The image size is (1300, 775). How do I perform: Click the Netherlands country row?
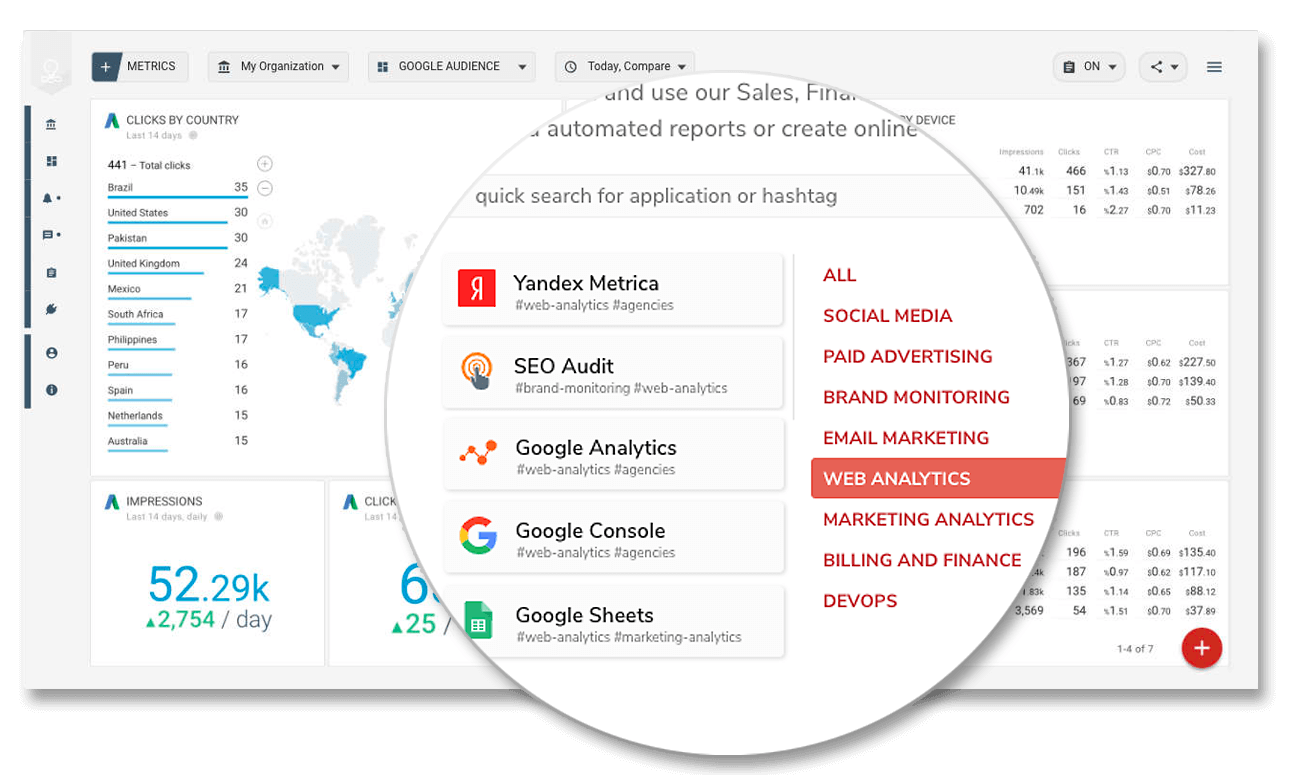pyautogui.click(x=178, y=416)
